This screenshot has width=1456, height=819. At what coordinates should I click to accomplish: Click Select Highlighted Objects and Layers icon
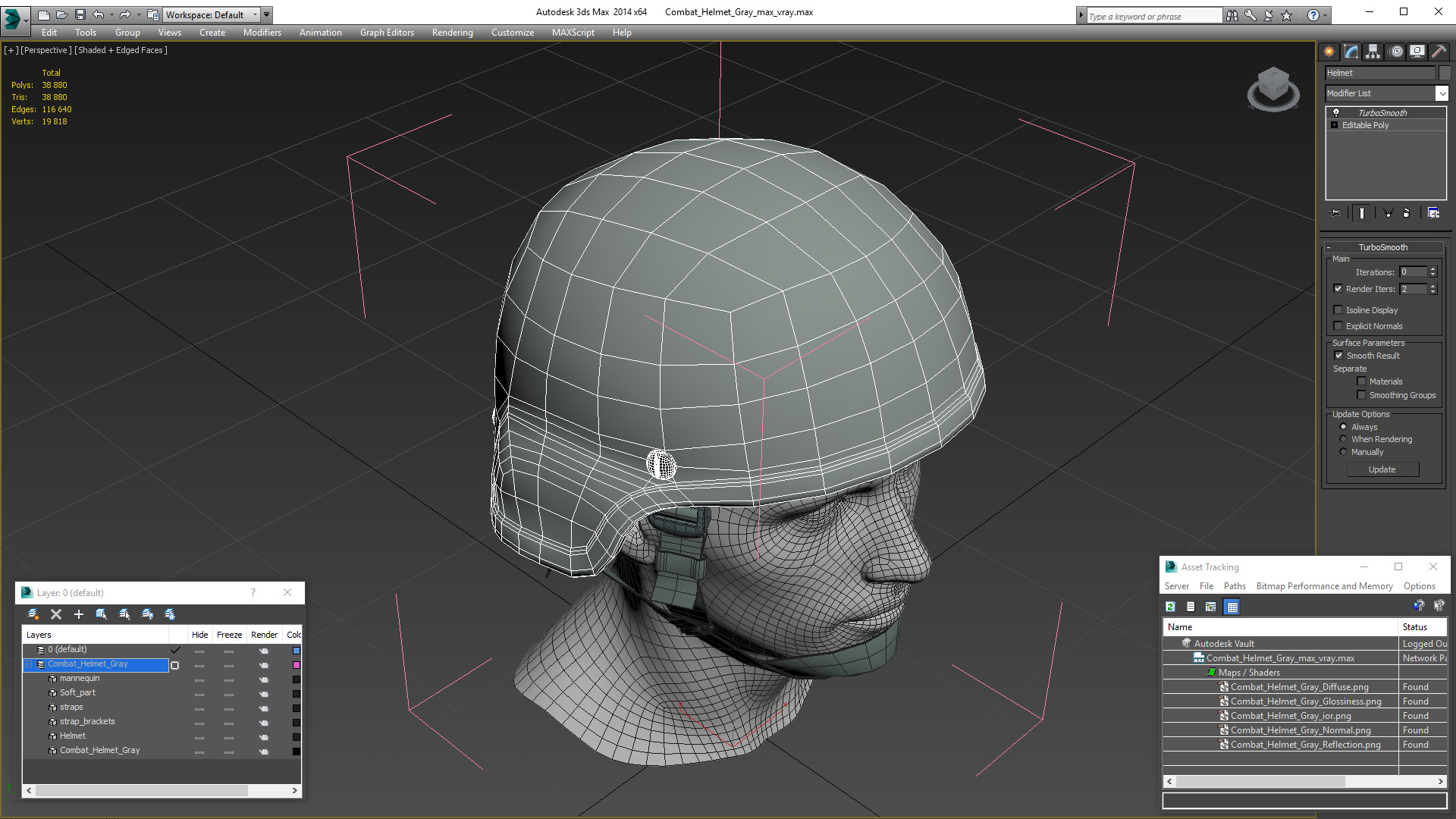pyautogui.click(x=102, y=614)
